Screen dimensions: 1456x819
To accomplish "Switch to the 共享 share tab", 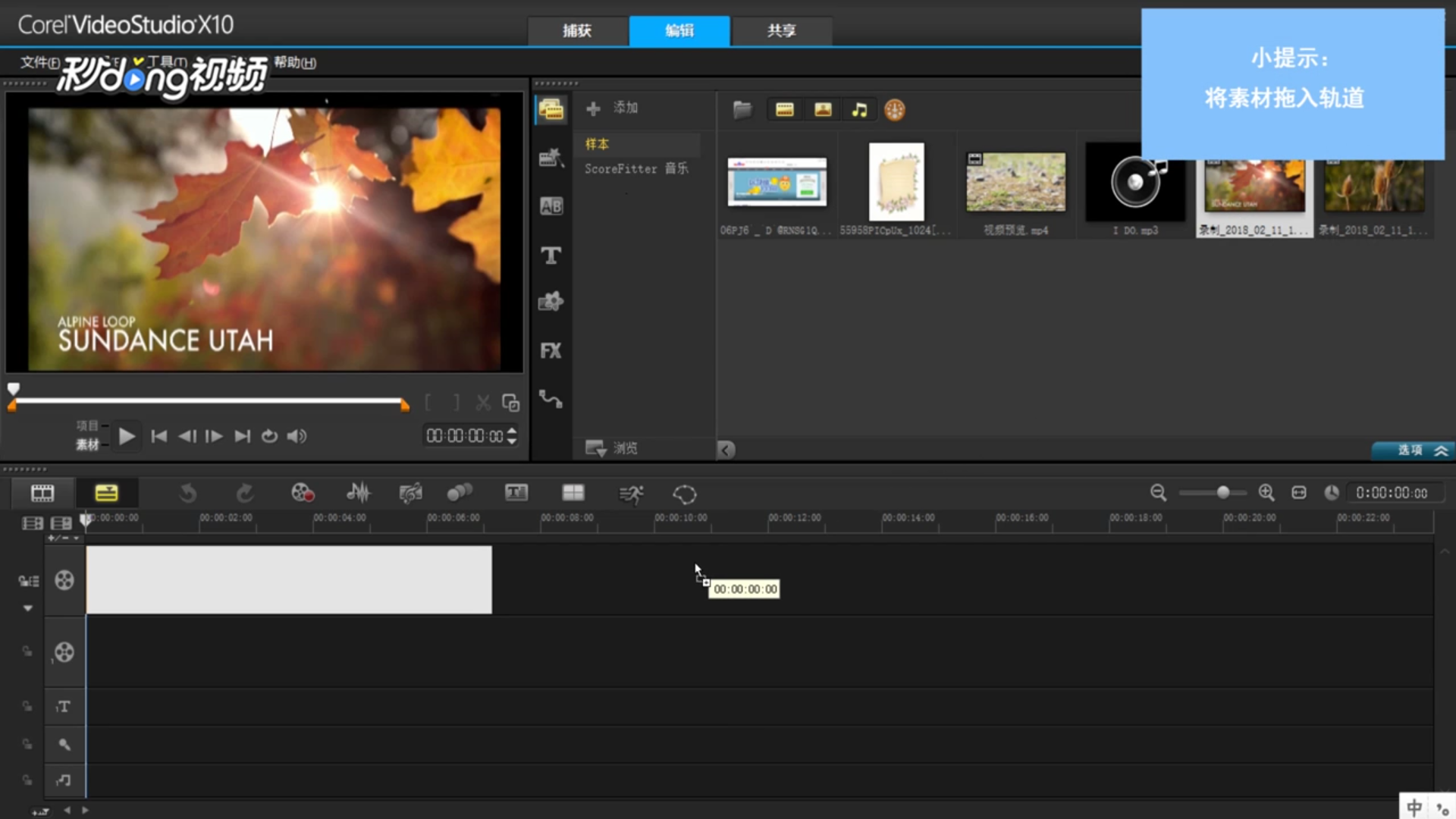I will 782,31.
